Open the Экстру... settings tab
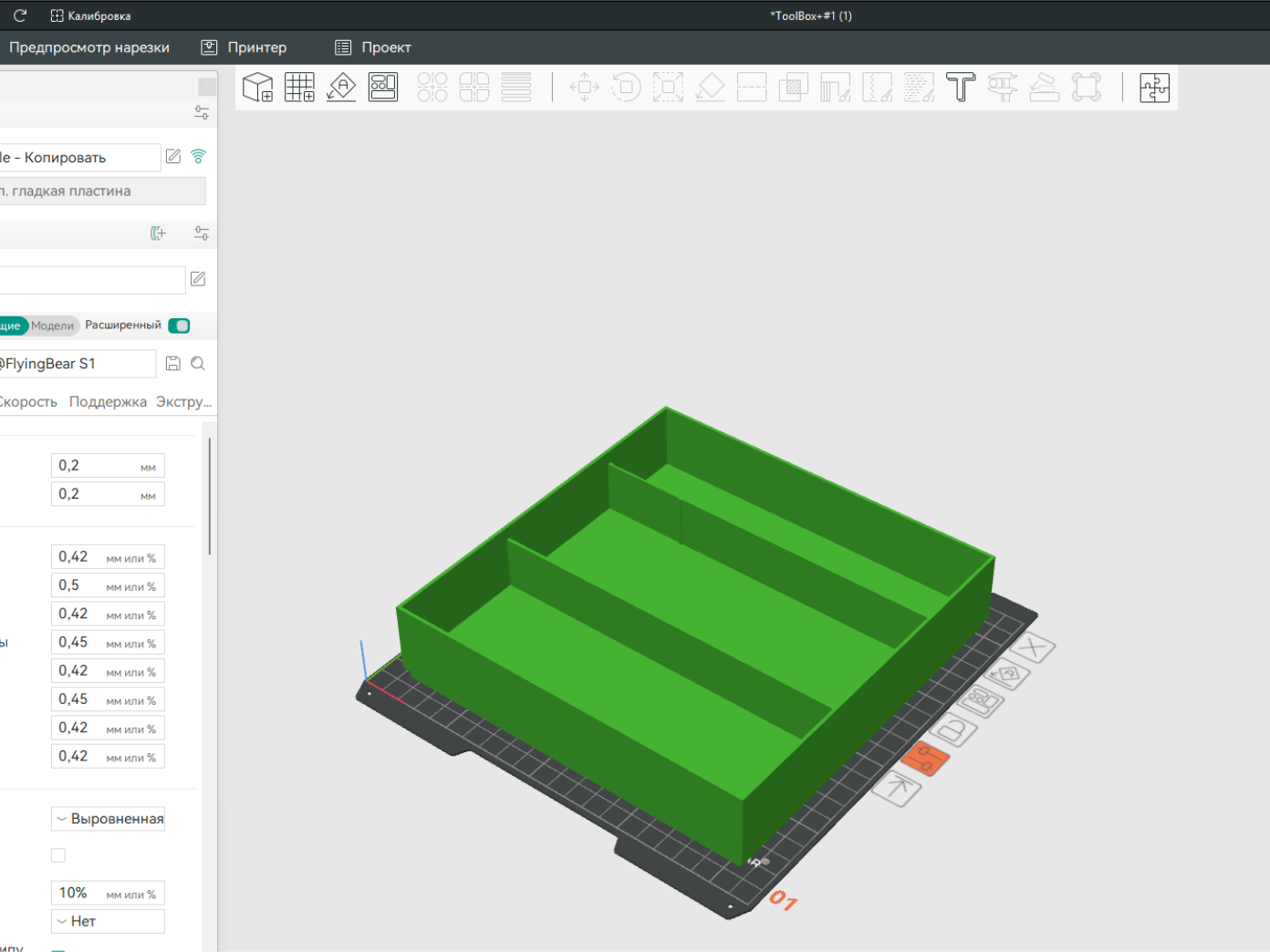The image size is (1270, 952). pos(183,402)
